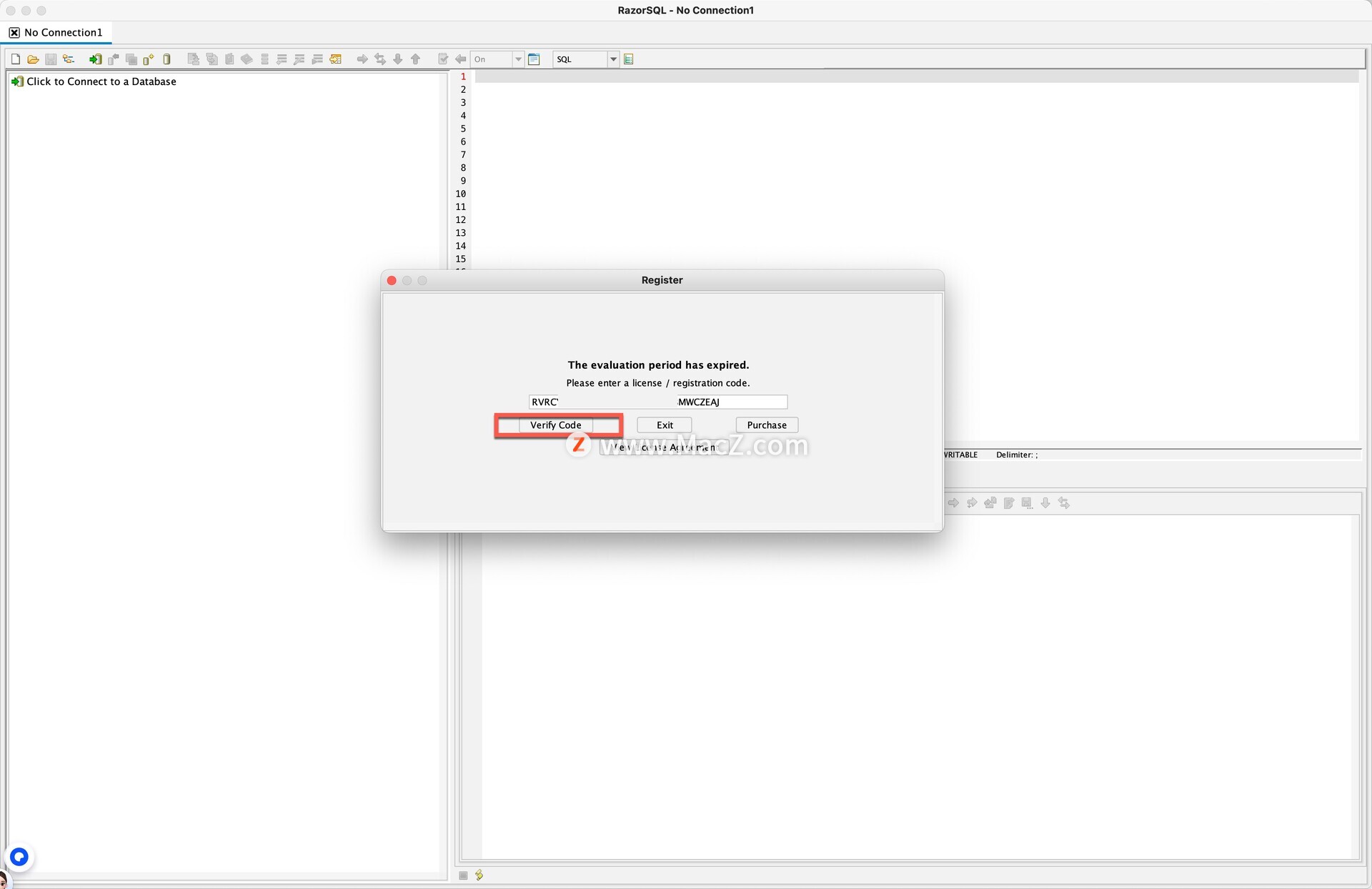Click the green sheet icon right of SQL dropdown
The image size is (1372, 889).
(x=629, y=59)
